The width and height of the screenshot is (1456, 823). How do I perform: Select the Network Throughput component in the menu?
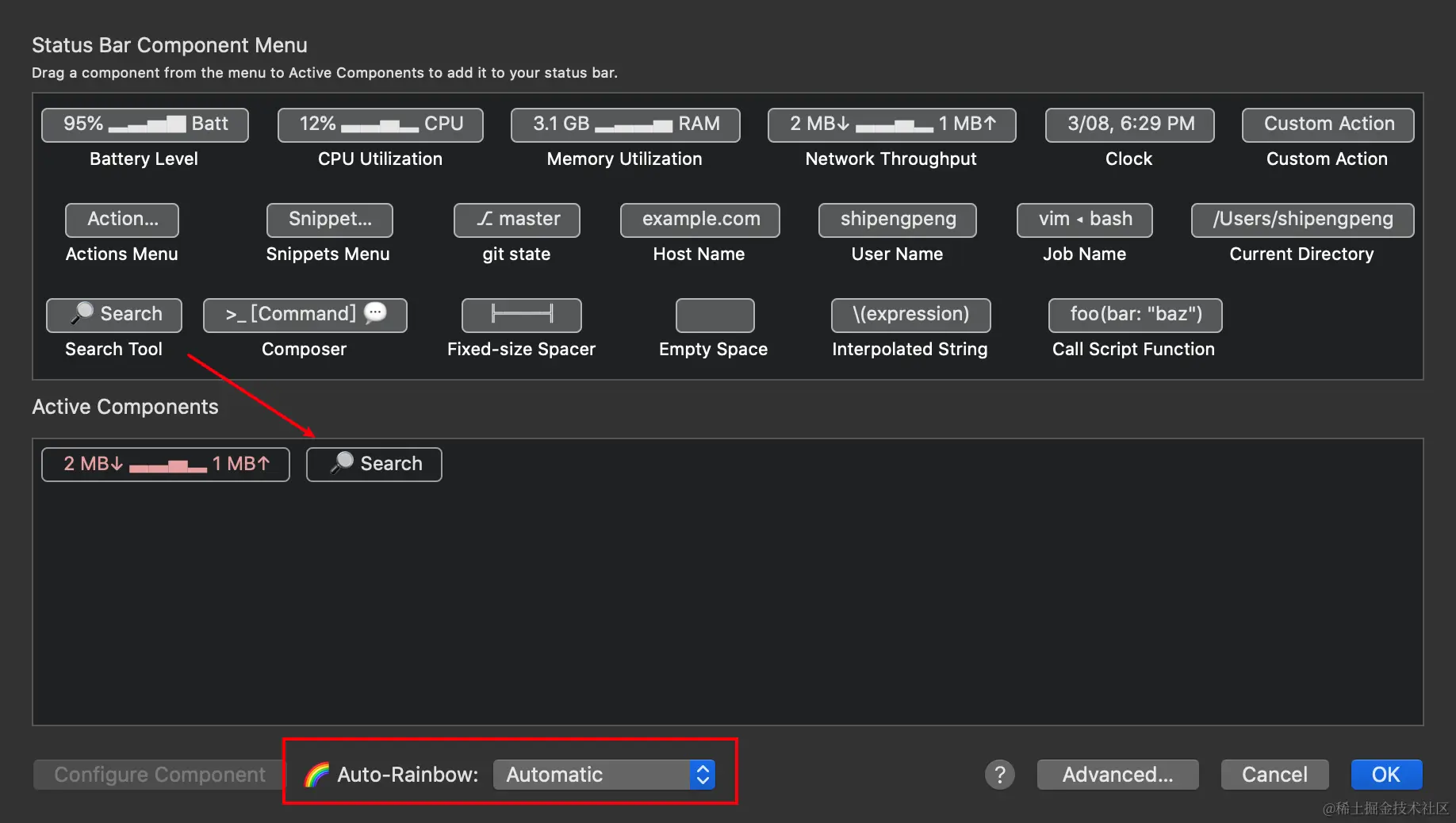pyautogui.click(x=892, y=124)
